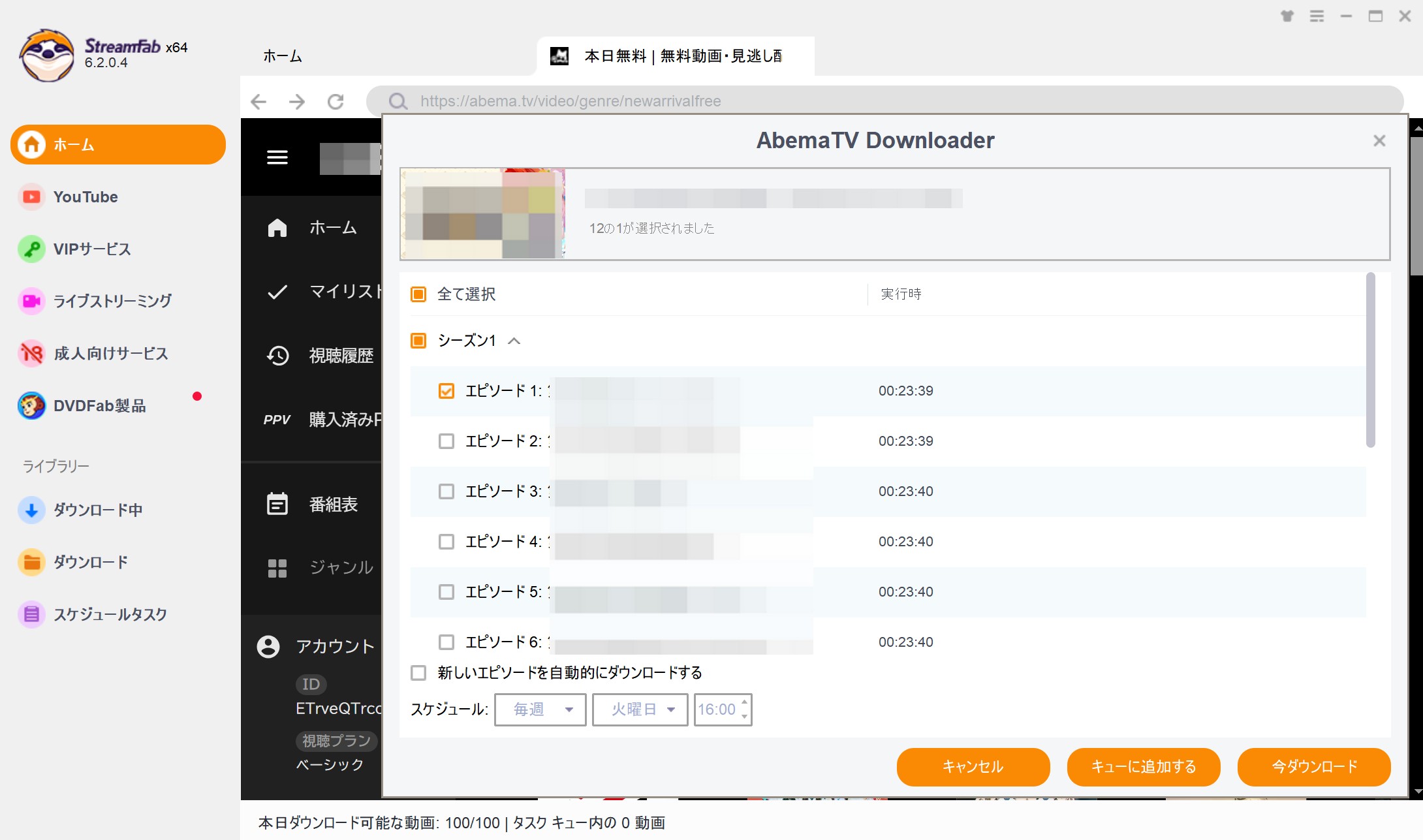Click the エピソード 1 duration 00:23:39

905,391
